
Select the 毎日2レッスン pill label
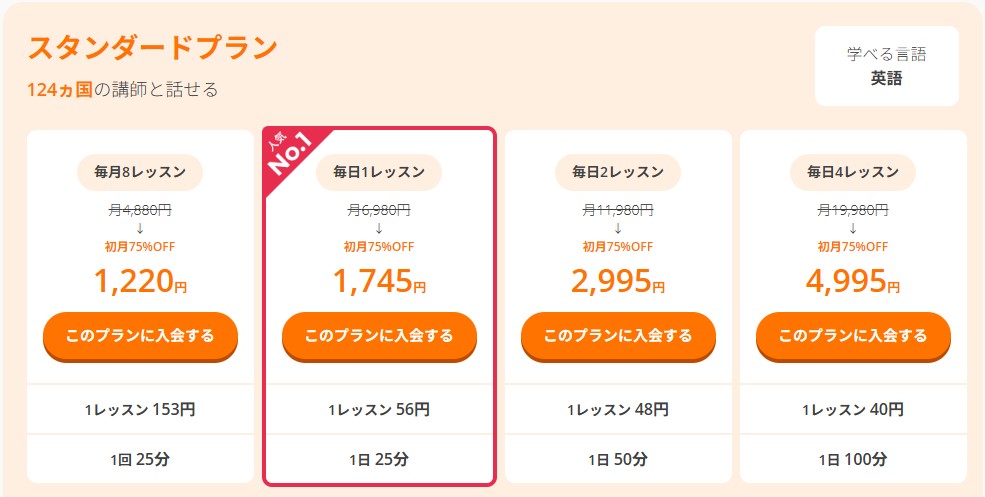point(618,172)
